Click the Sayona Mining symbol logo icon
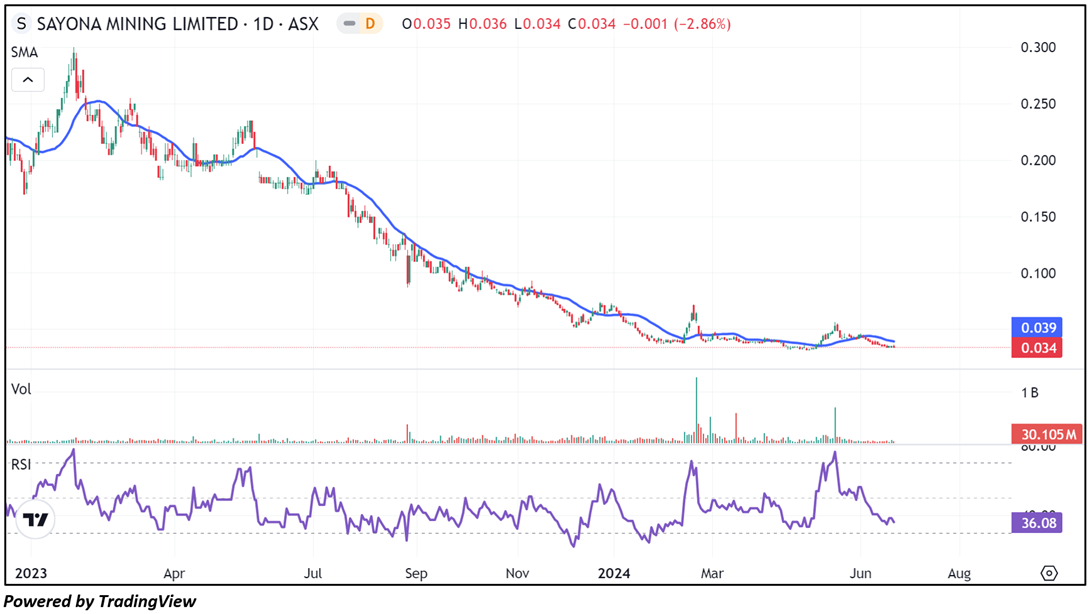1090x614 pixels. tap(22, 24)
